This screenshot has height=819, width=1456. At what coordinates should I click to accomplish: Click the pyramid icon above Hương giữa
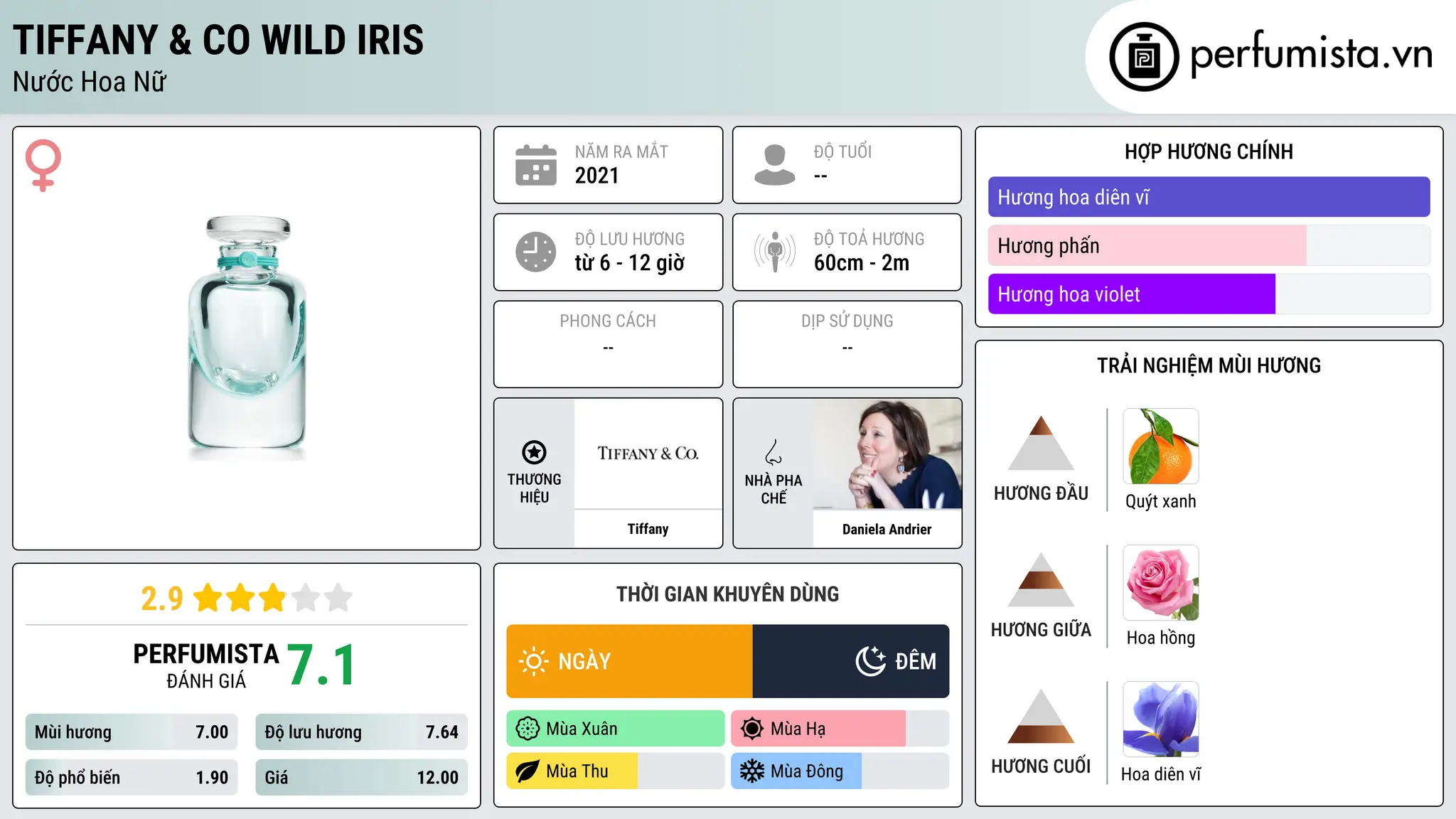point(1042,579)
